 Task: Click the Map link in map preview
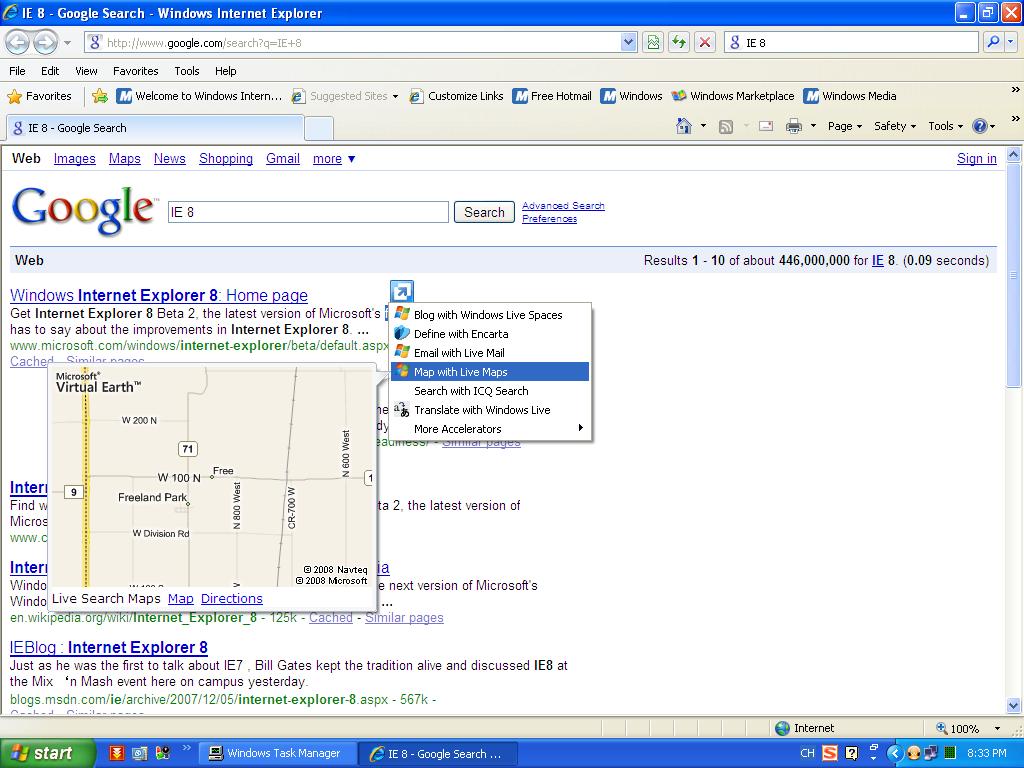(x=180, y=598)
